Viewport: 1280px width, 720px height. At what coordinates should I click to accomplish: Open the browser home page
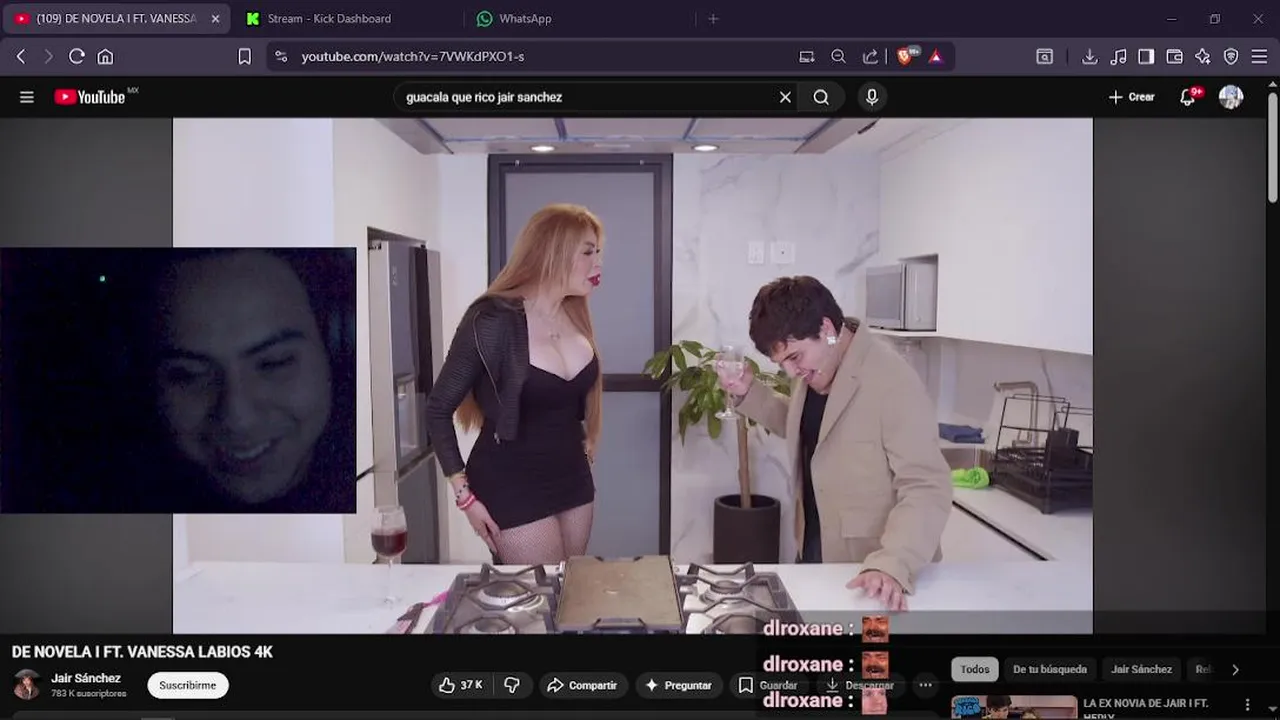[105, 57]
